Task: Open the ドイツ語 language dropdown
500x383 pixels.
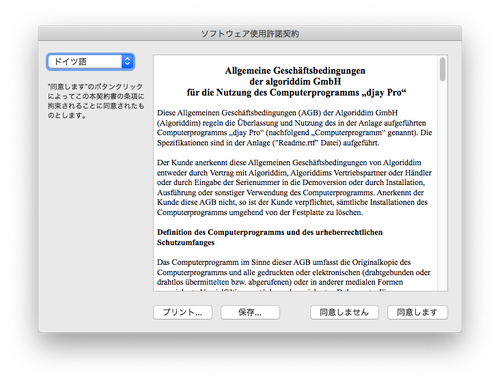Action: (x=90, y=62)
